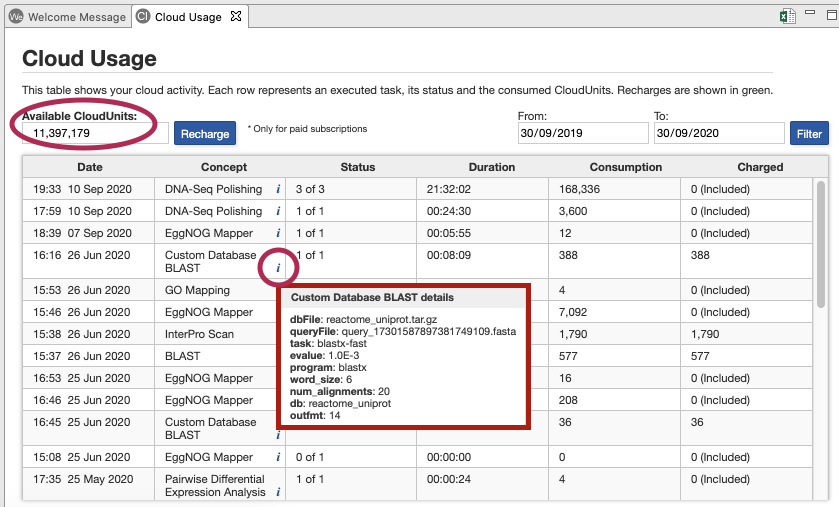Sort by the Date column header
Viewport: 839px width, 507px height.
89,167
